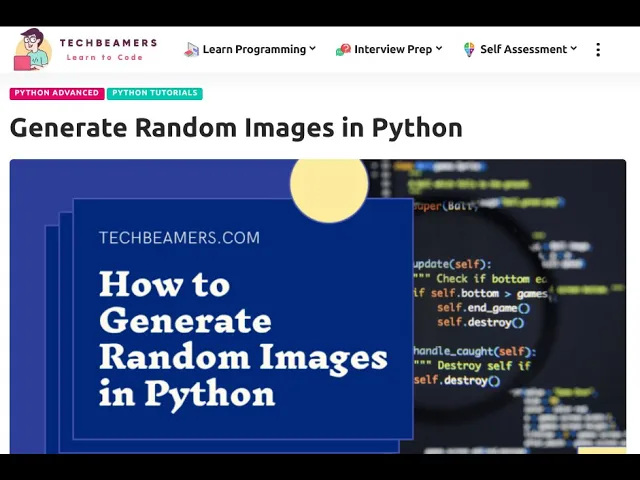
Task: Click the Python Advanced category tag
Action: (x=57, y=93)
